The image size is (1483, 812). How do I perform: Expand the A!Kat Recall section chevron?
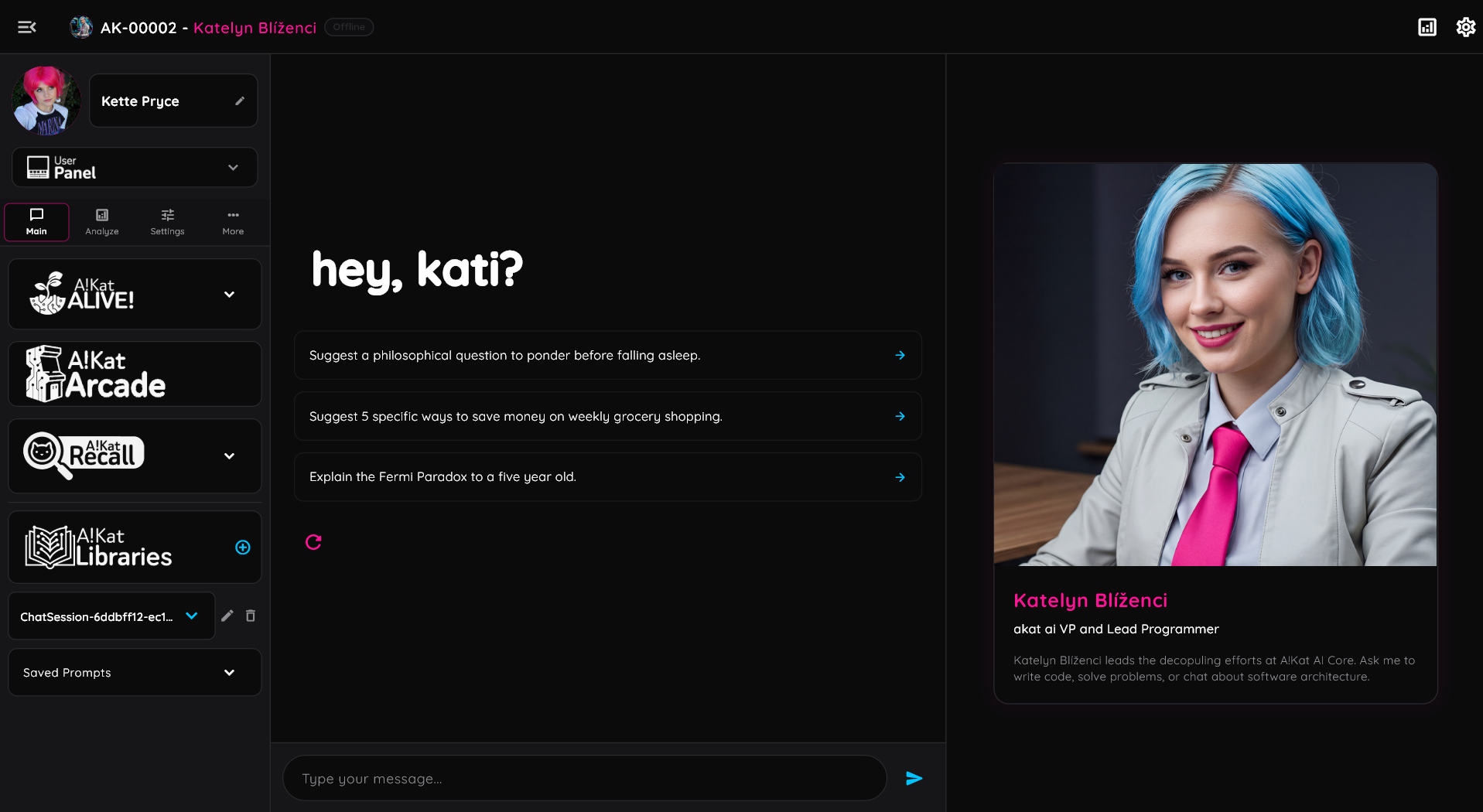[229, 456]
